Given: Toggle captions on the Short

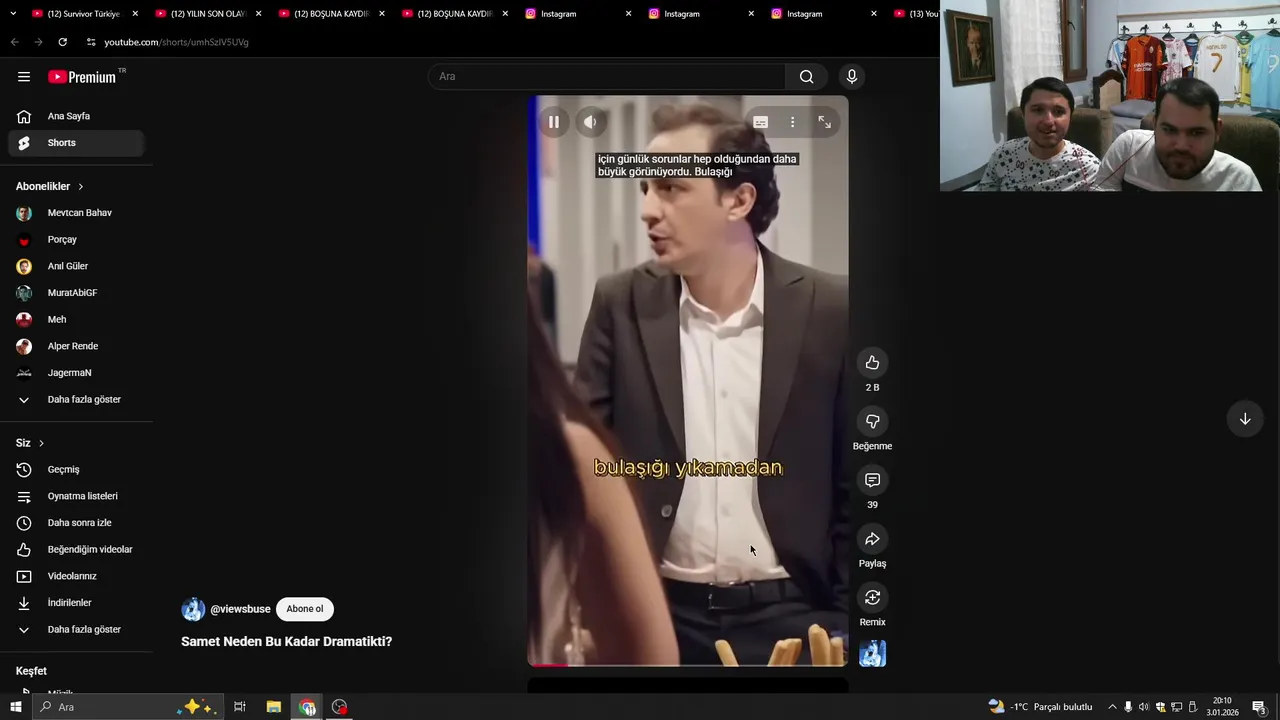Looking at the screenshot, I should [760, 122].
